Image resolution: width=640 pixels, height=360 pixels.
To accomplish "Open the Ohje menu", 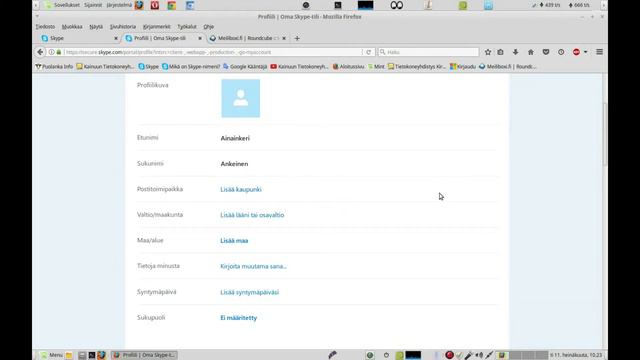I will pos(209,27).
